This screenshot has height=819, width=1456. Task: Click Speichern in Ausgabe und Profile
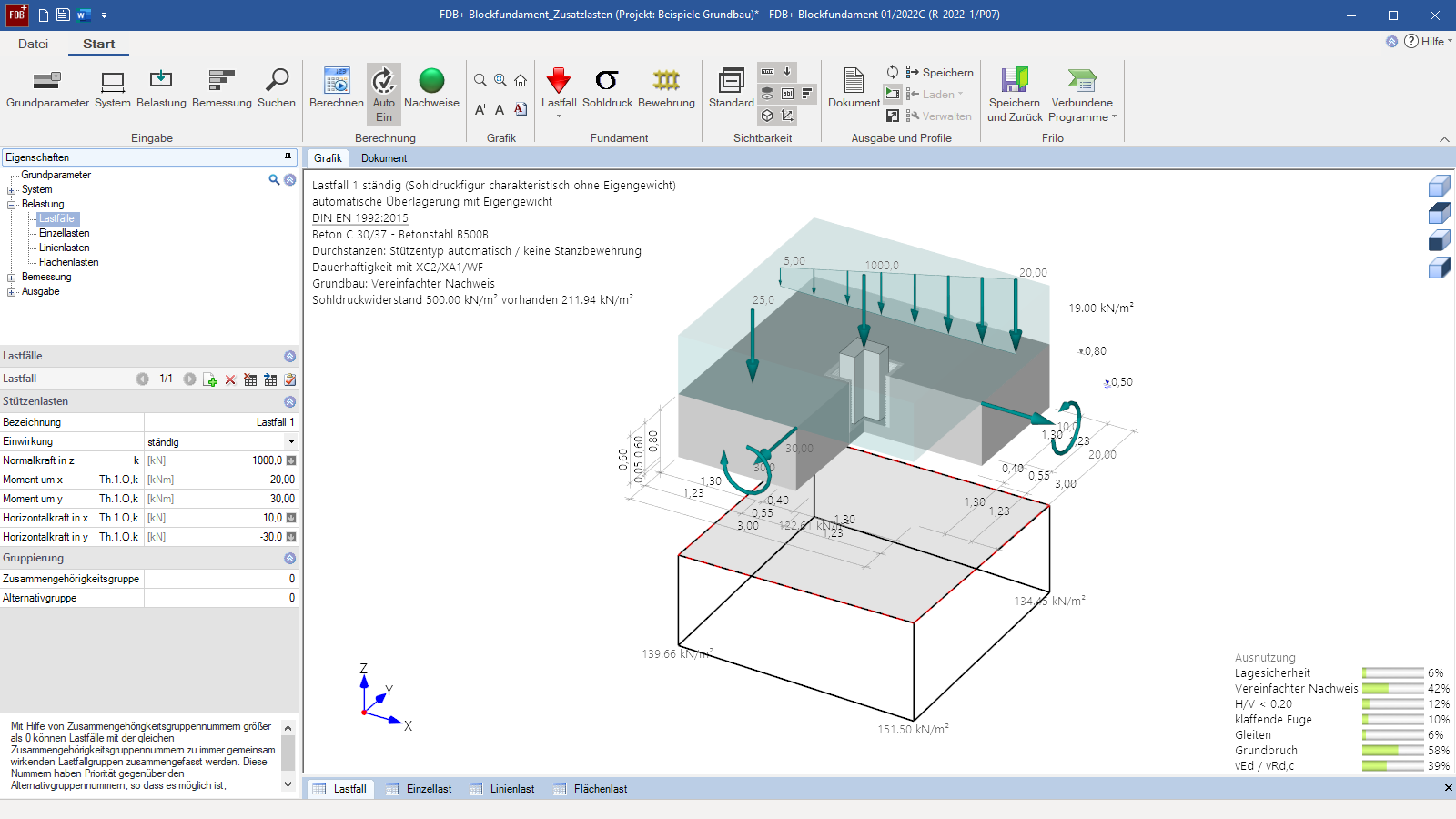[x=940, y=72]
